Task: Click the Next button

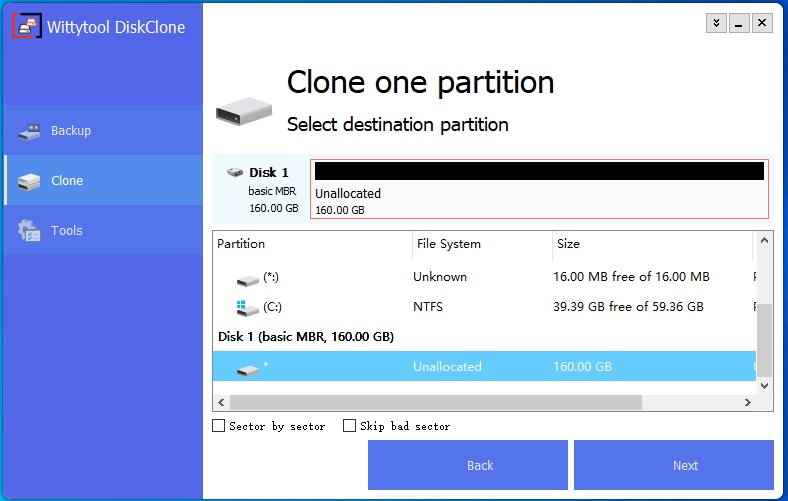Action: pyautogui.click(x=674, y=465)
